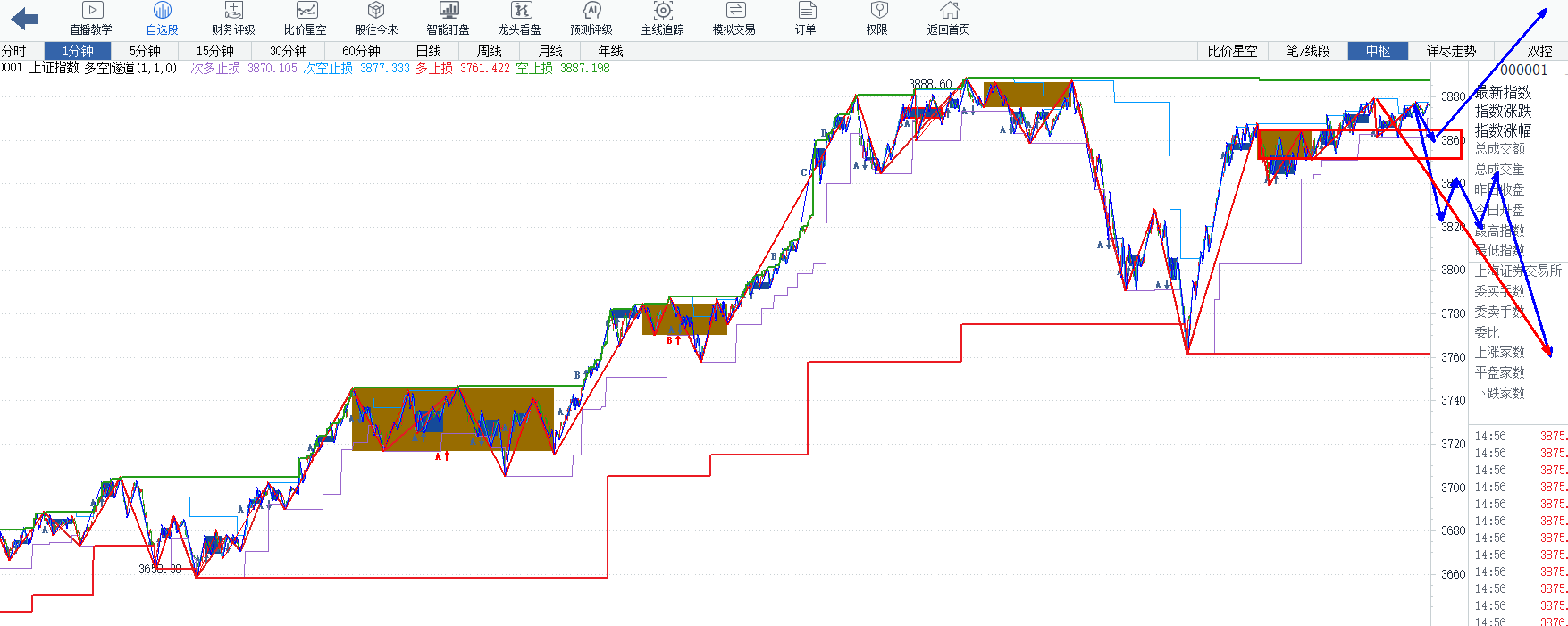Image resolution: width=1568 pixels, height=626 pixels.
Task: Click the 平盘家数 label
Action: [1500, 373]
